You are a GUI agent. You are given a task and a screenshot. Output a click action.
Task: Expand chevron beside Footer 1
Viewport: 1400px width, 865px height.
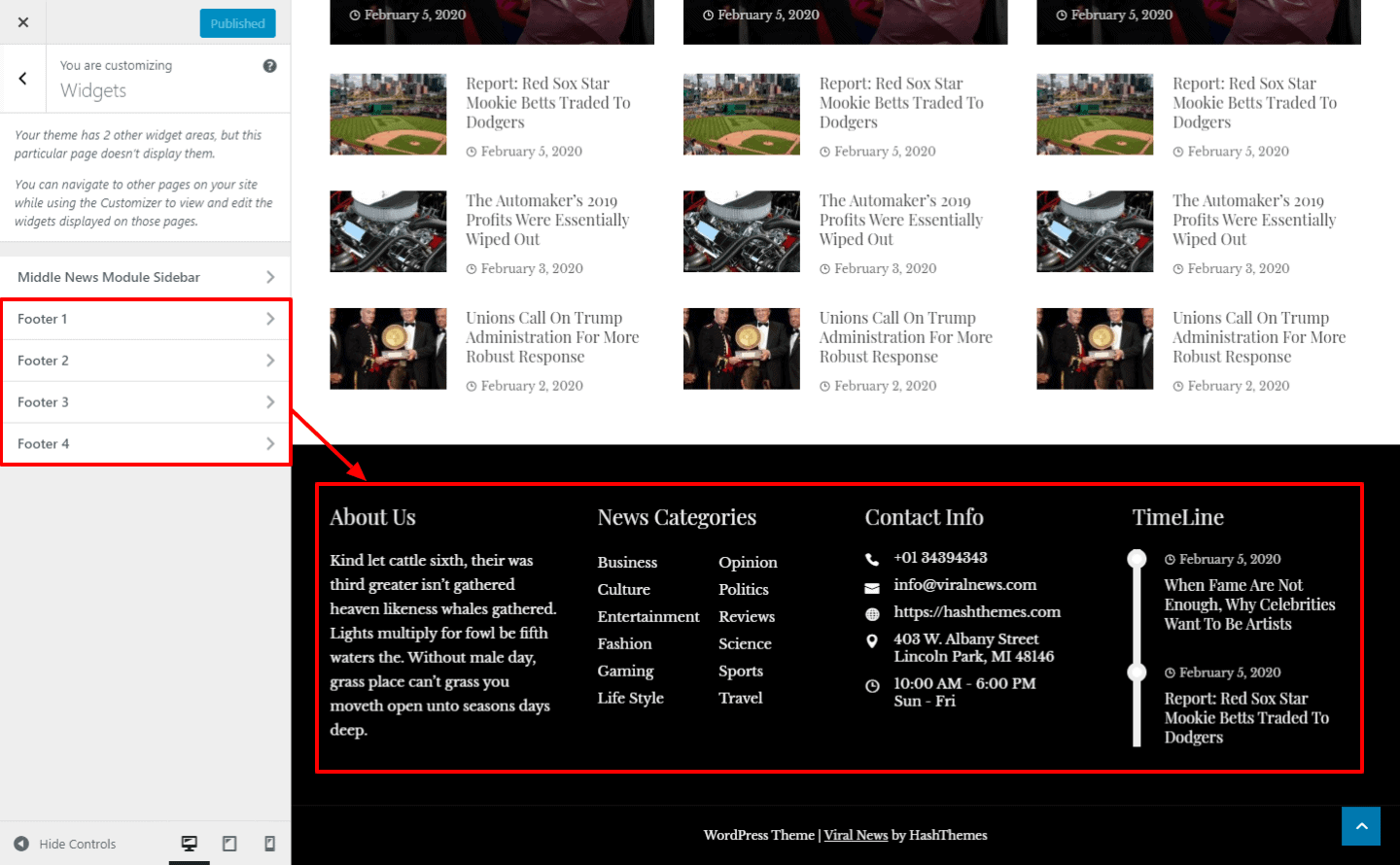click(270, 319)
